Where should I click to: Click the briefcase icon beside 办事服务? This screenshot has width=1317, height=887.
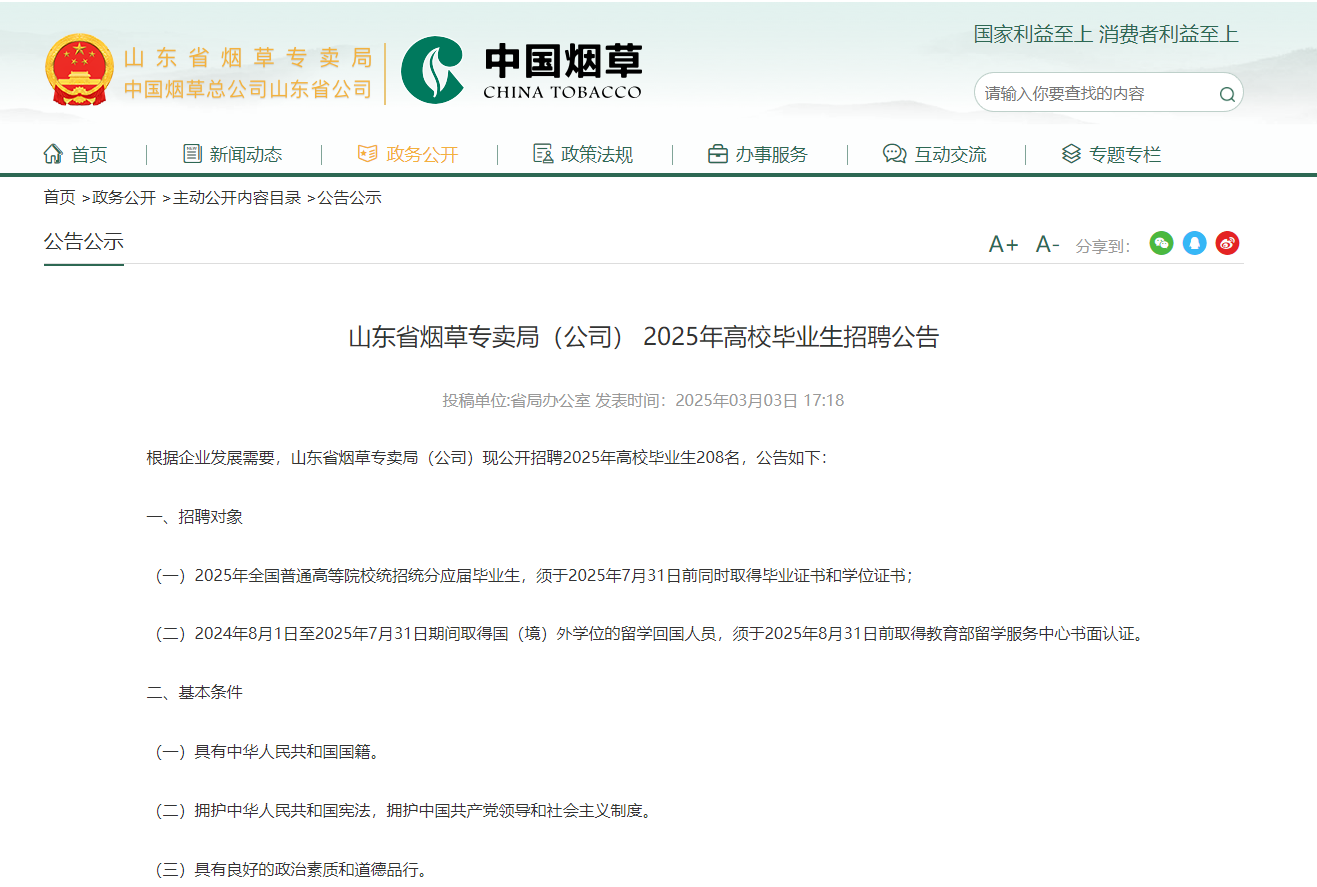point(718,154)
